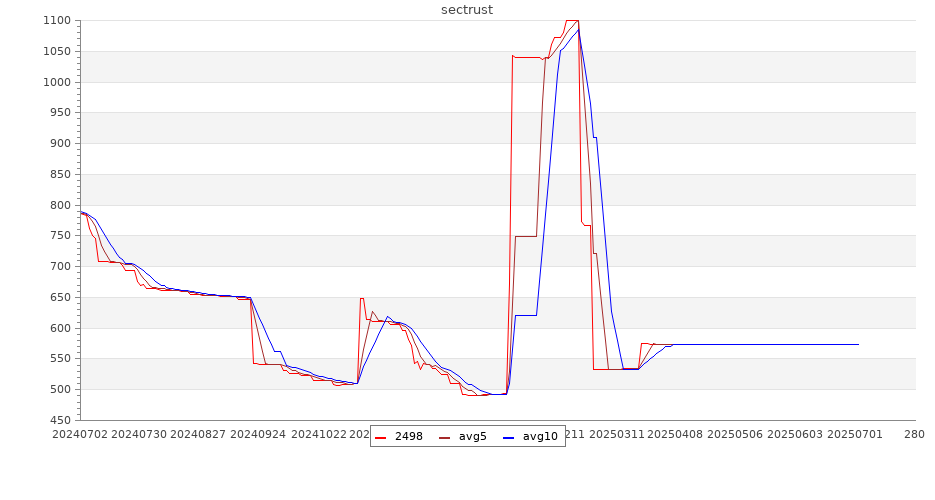Click the "sectrust" chart title
Viewport: 935px width, 500px height.
[x=467, y=10]
